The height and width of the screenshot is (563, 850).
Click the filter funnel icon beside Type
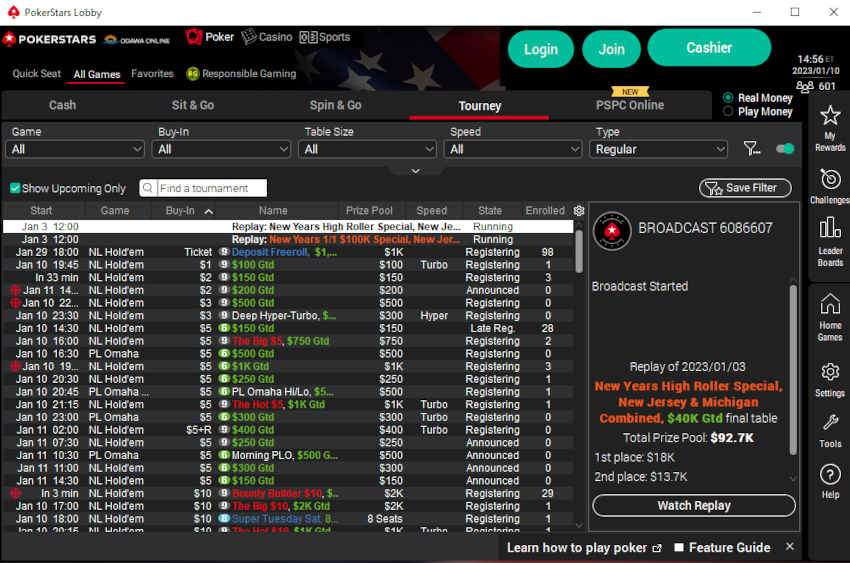pos(751,148)
